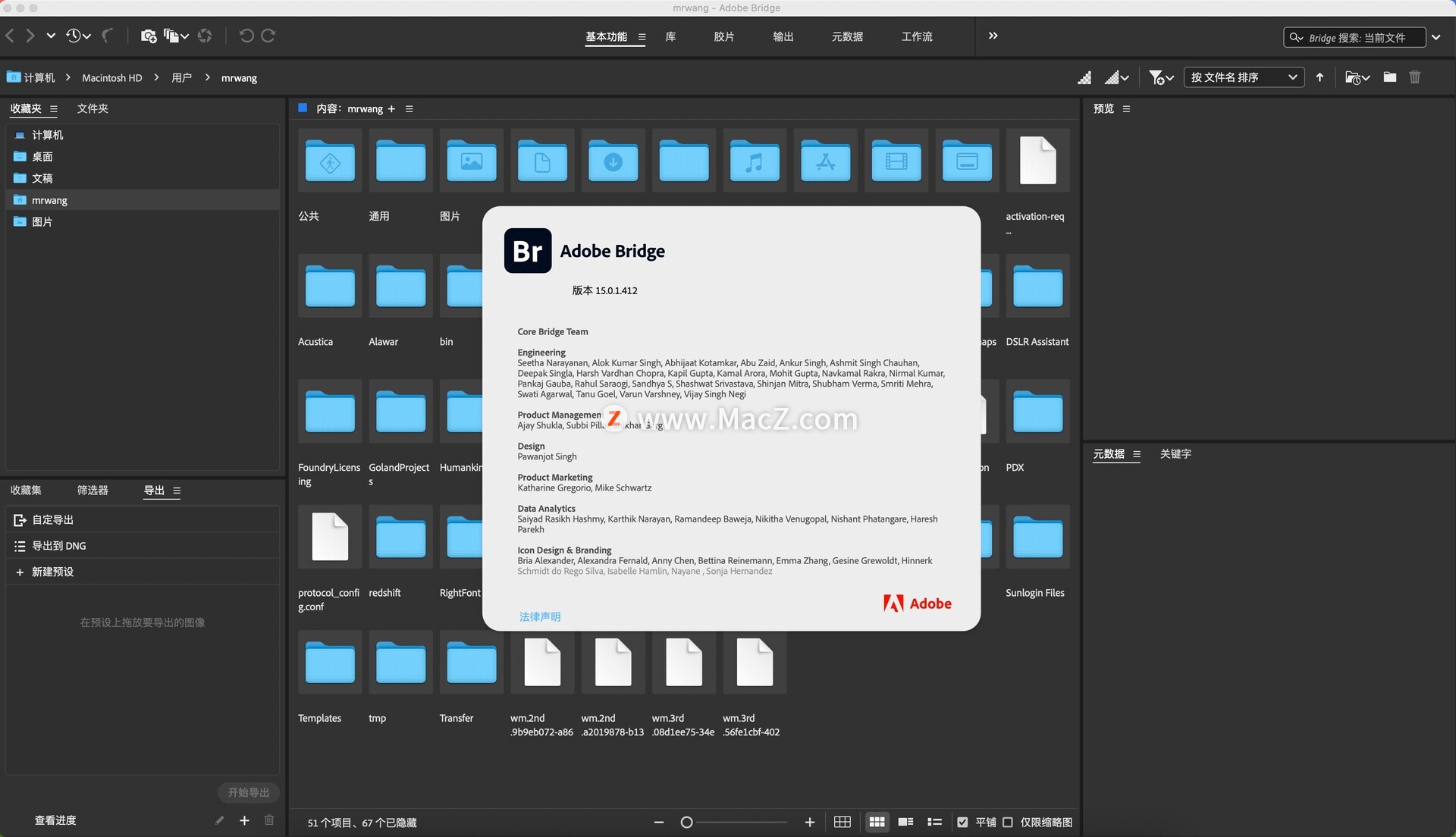Decrease thumbnail size minus icon
The width and height of the screenshot is (1456, 837).
point(659,822)
